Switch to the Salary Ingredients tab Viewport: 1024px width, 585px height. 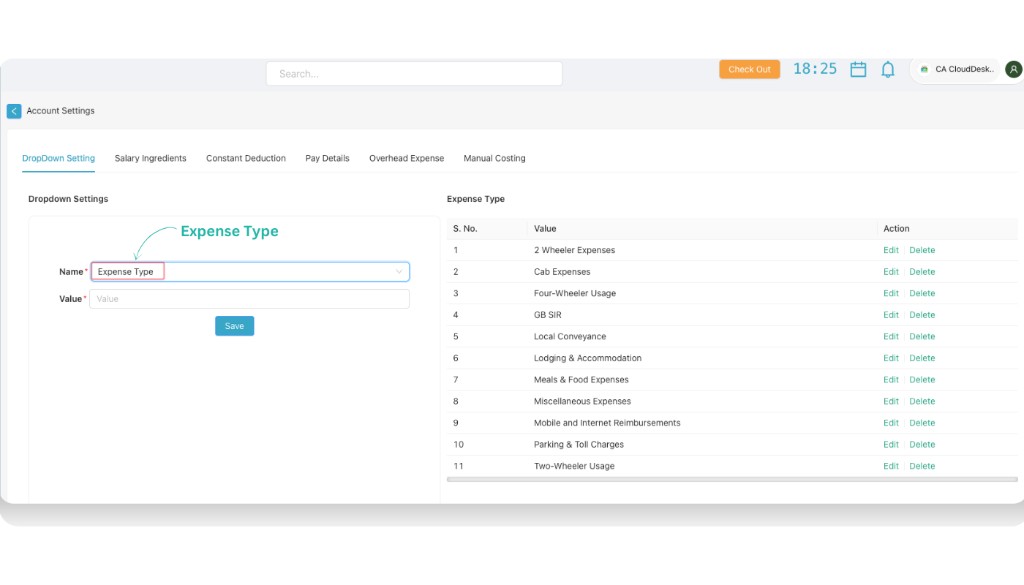(x=150, y=158)
